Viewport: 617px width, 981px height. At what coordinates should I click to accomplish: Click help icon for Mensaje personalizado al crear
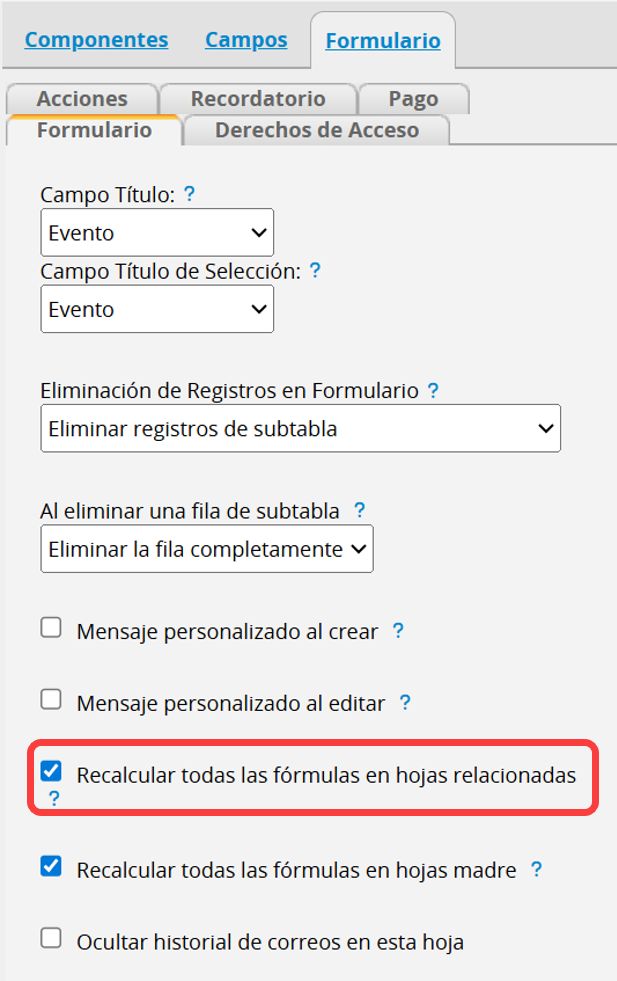[x=398, y=631]
